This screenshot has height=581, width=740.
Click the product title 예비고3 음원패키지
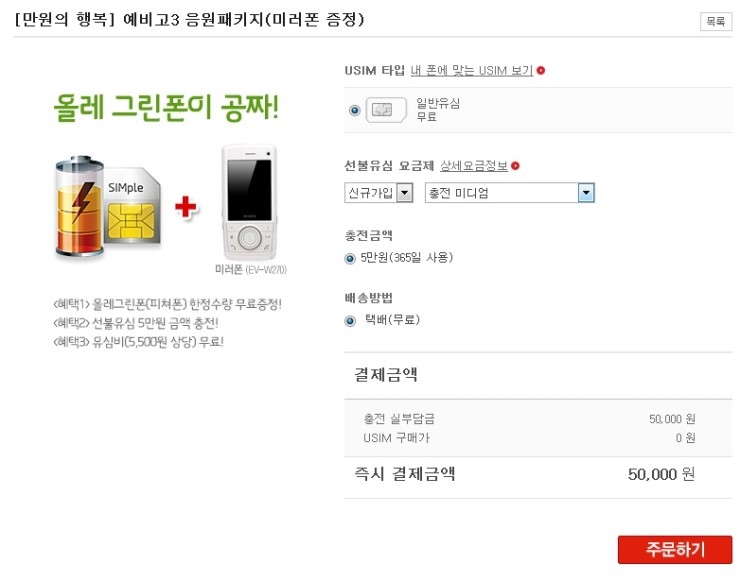click(x=193, y=20)
